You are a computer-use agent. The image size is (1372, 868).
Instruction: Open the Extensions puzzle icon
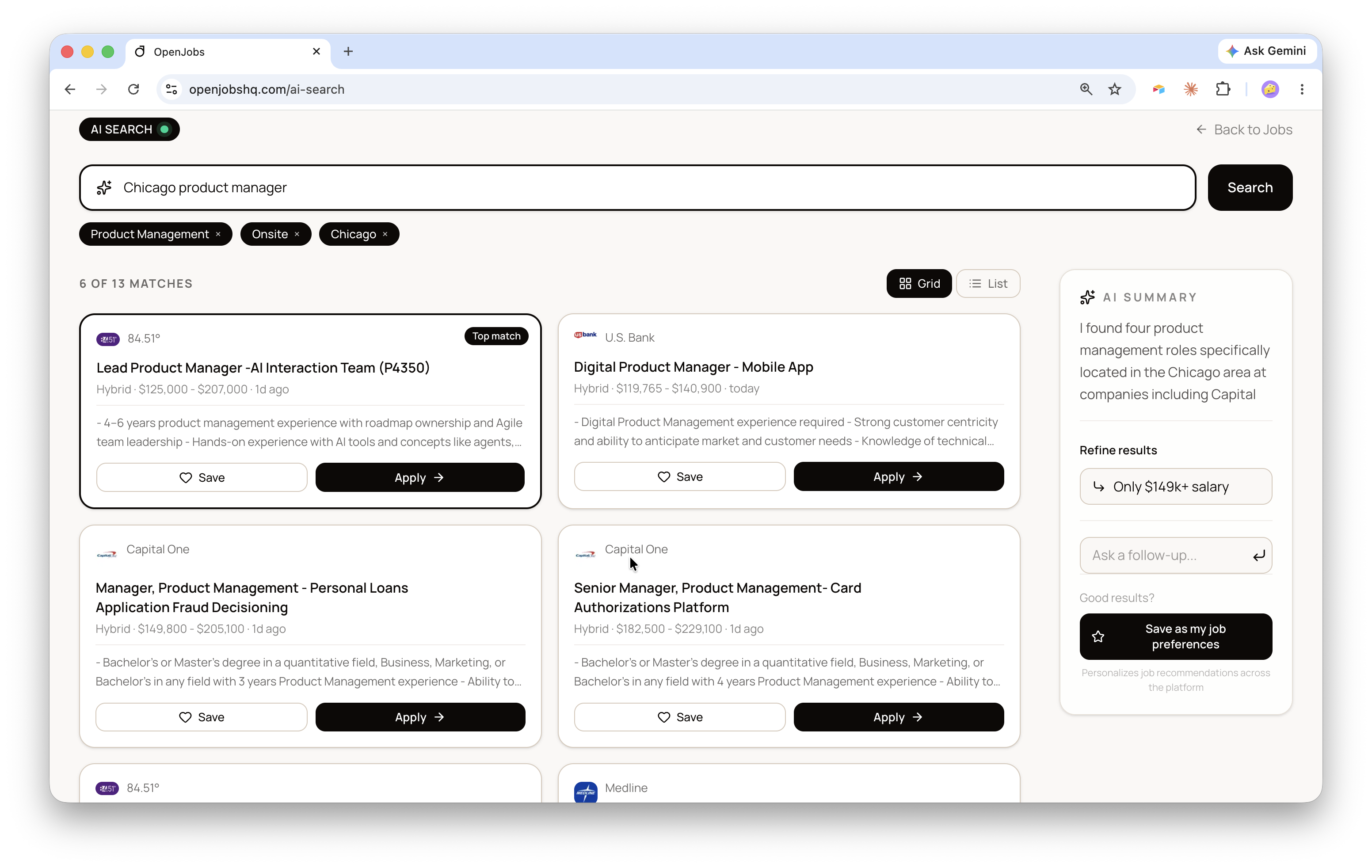(1223, 89)
